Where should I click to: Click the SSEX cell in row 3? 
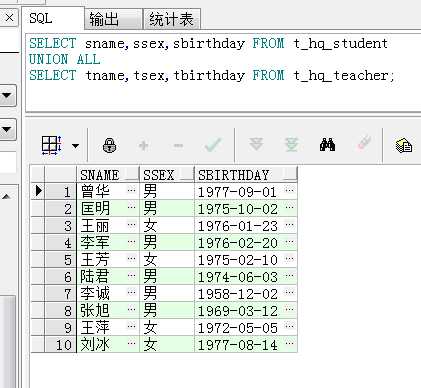(x=167, y=225)
